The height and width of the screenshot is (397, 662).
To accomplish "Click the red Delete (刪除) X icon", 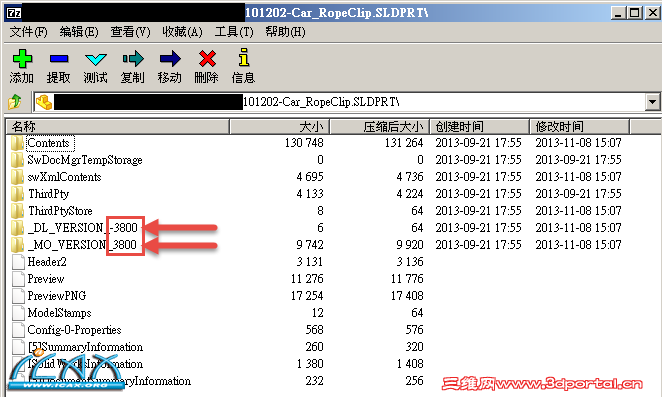I will (207, 59).
